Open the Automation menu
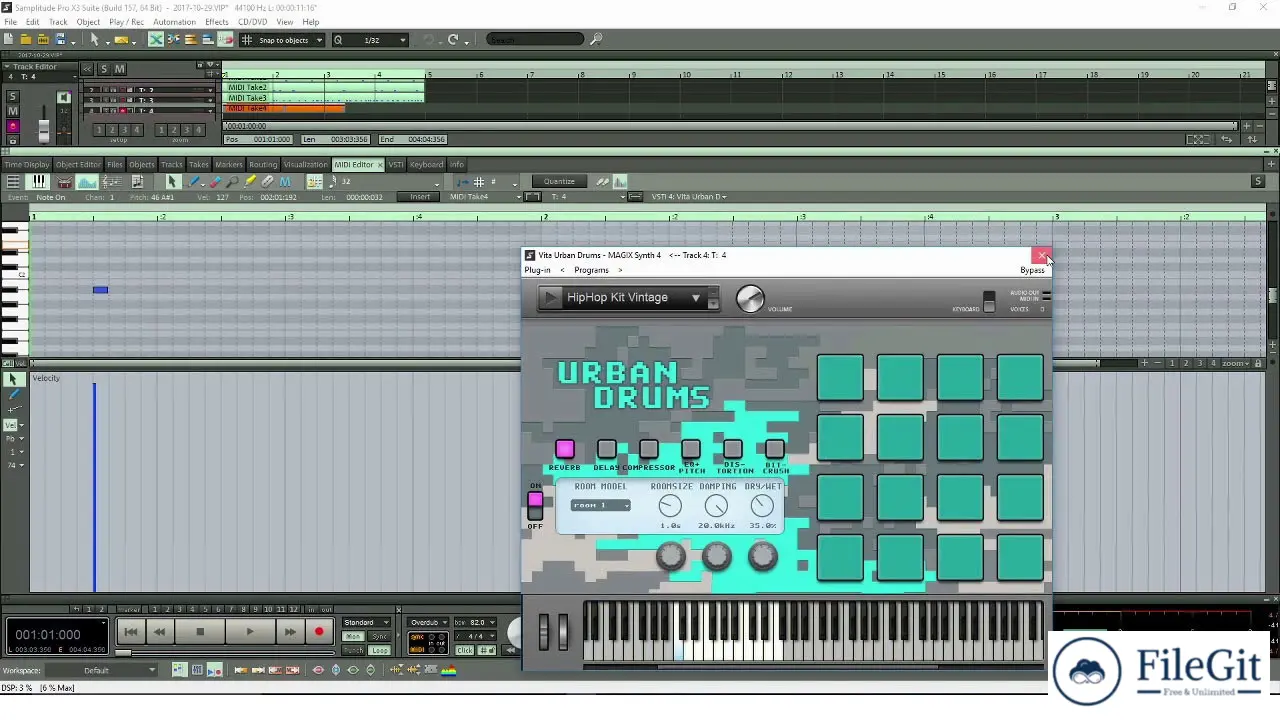Screen dimensions: 1280x720 [175, 22]
